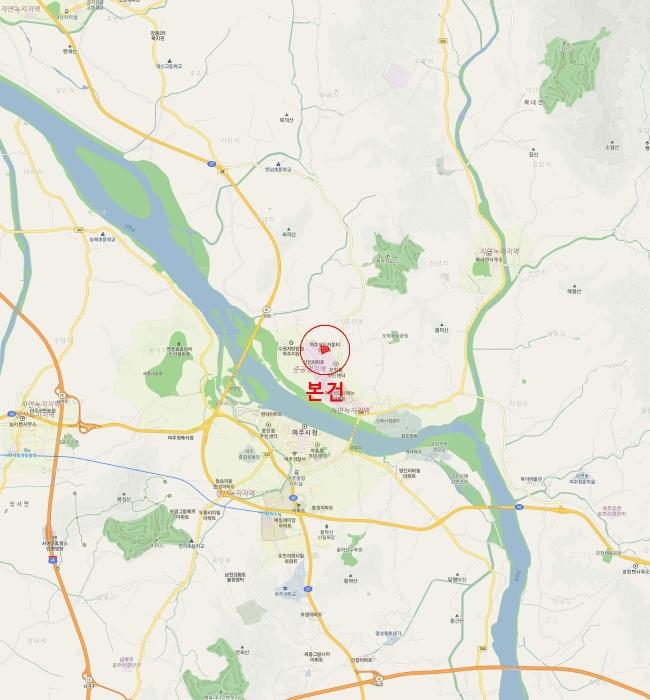Click the route 333 road shield

tap(268, 454)
